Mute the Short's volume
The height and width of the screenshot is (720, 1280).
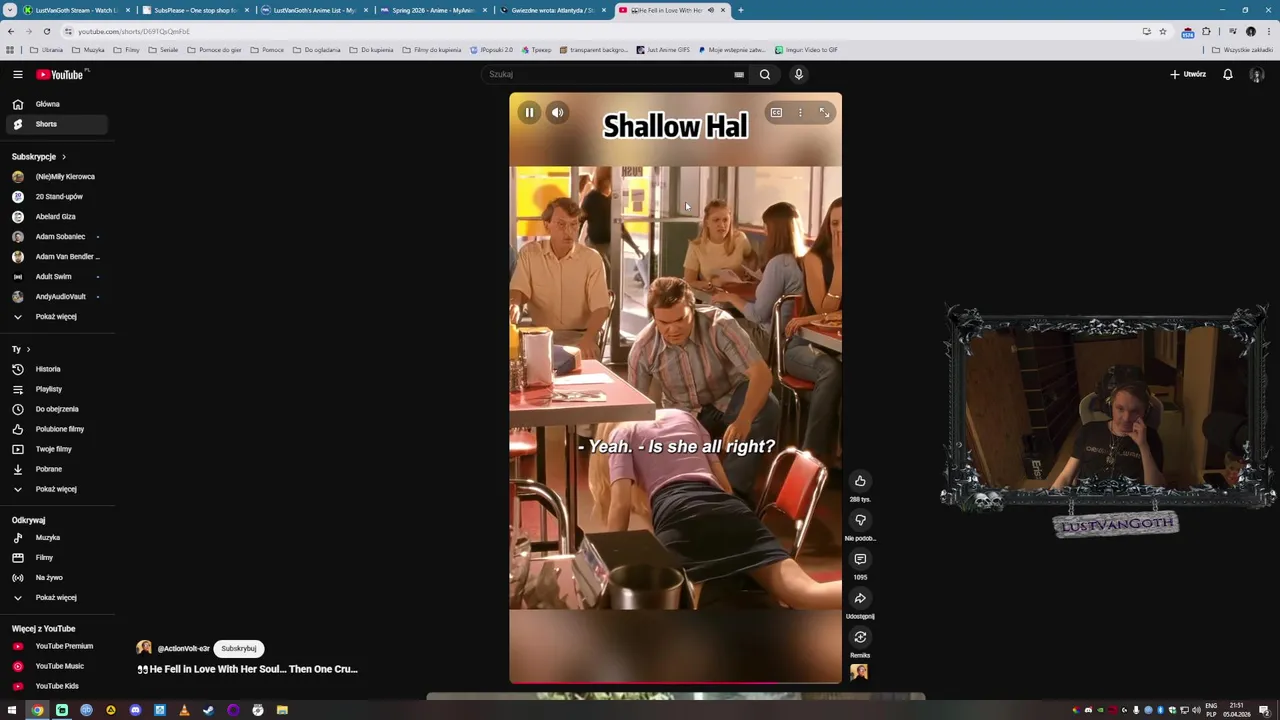pos(558,113)
